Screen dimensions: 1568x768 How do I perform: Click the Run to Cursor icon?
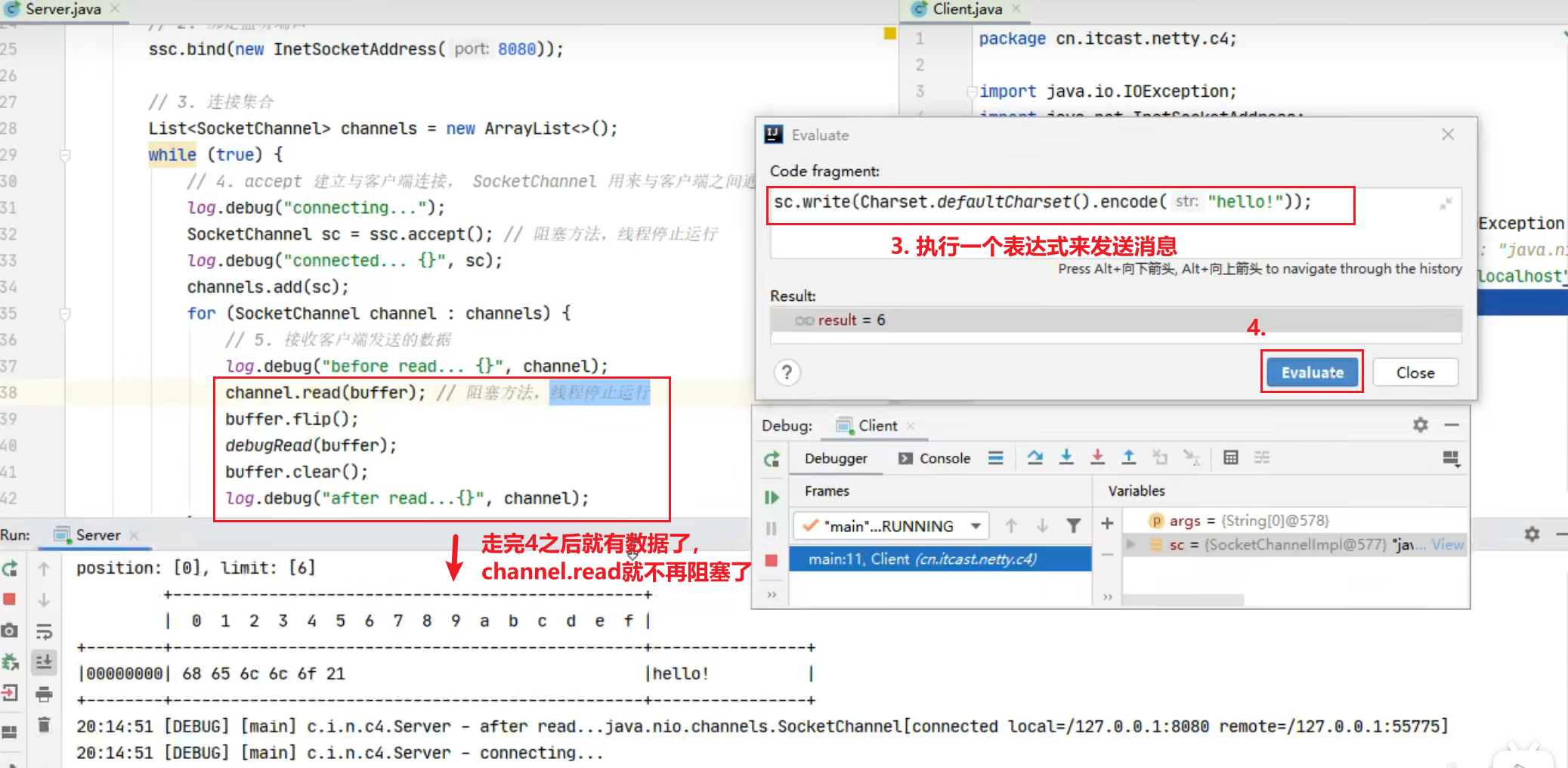click(1191, 457)
